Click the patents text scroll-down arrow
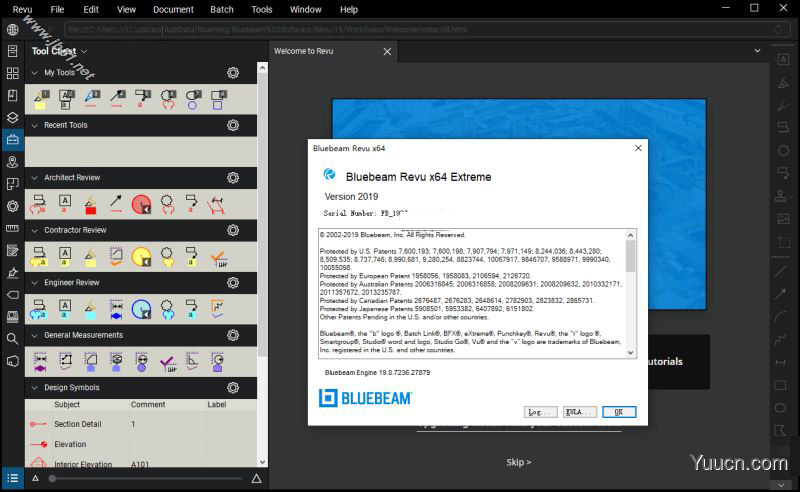The height and width of the screenshot is (492, 800). [x=631, y=353]
